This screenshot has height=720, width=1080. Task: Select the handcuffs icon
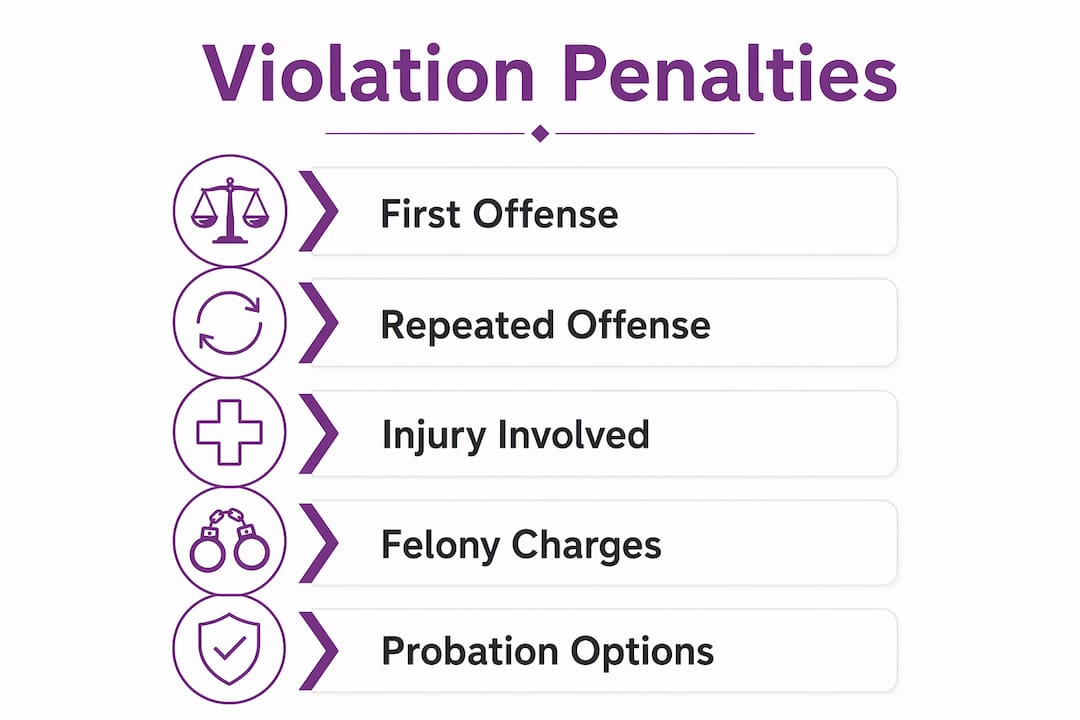pos(229,539)
